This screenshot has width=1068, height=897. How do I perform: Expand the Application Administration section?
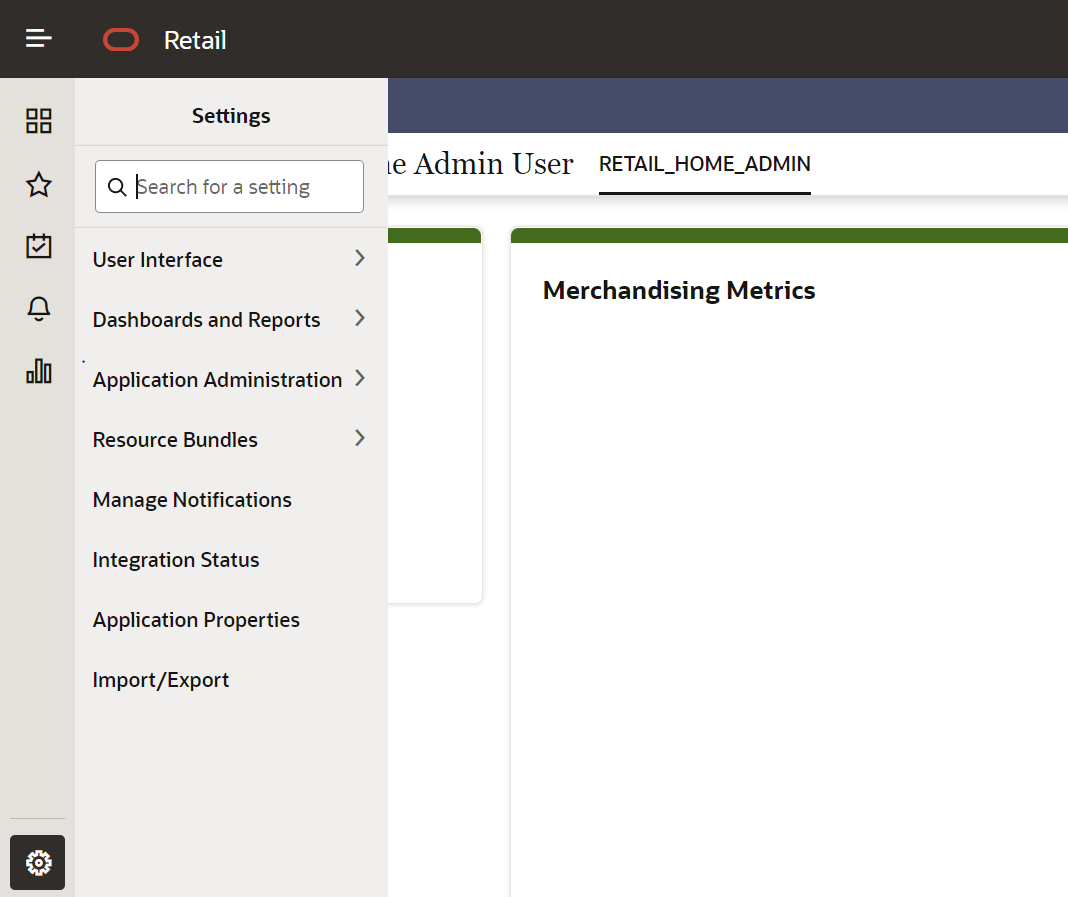(x=217, y=379)
